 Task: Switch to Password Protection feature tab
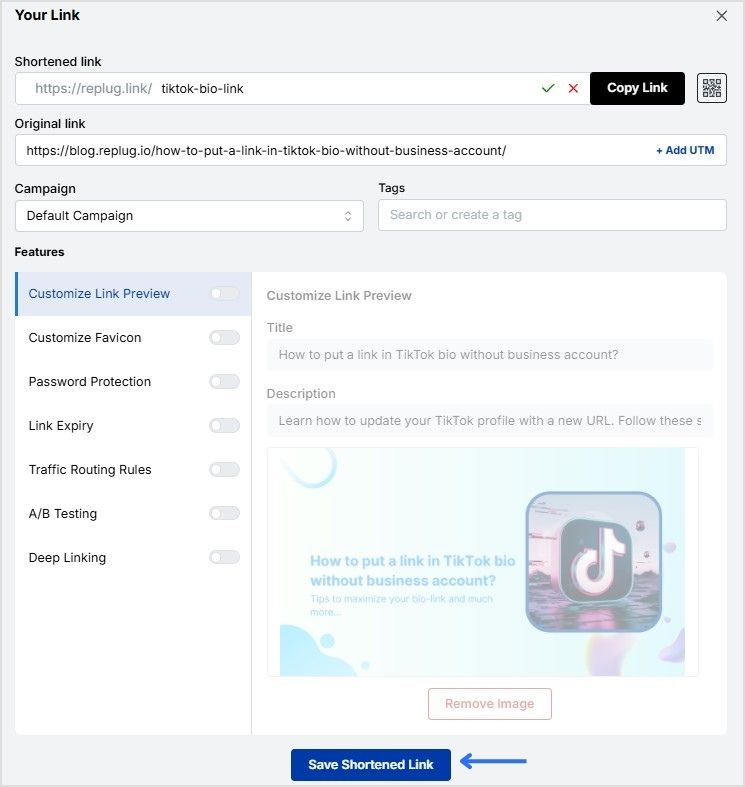(x=133, y=381)
